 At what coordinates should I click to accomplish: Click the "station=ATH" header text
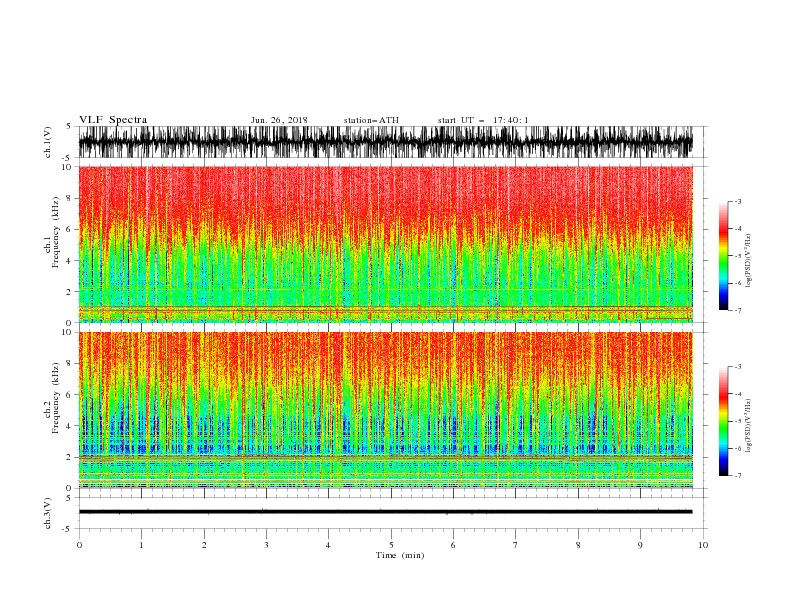(371, 120)
